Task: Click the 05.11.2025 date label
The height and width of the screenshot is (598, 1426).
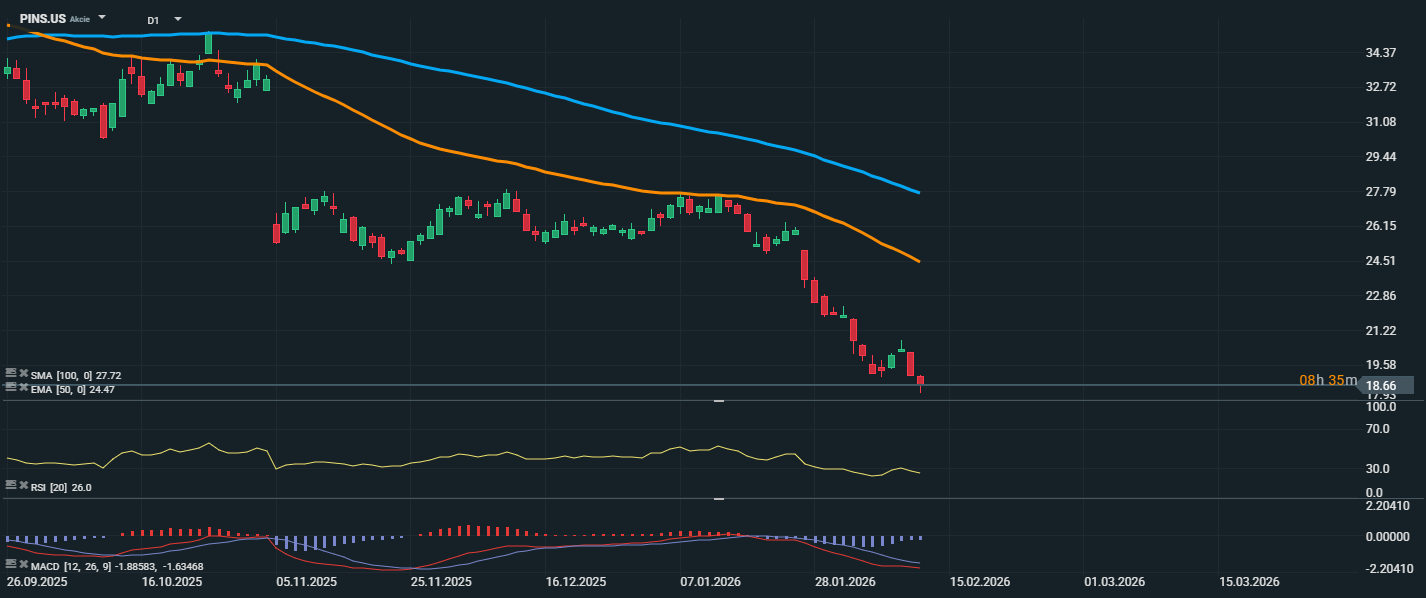Action: click(307, 581)
